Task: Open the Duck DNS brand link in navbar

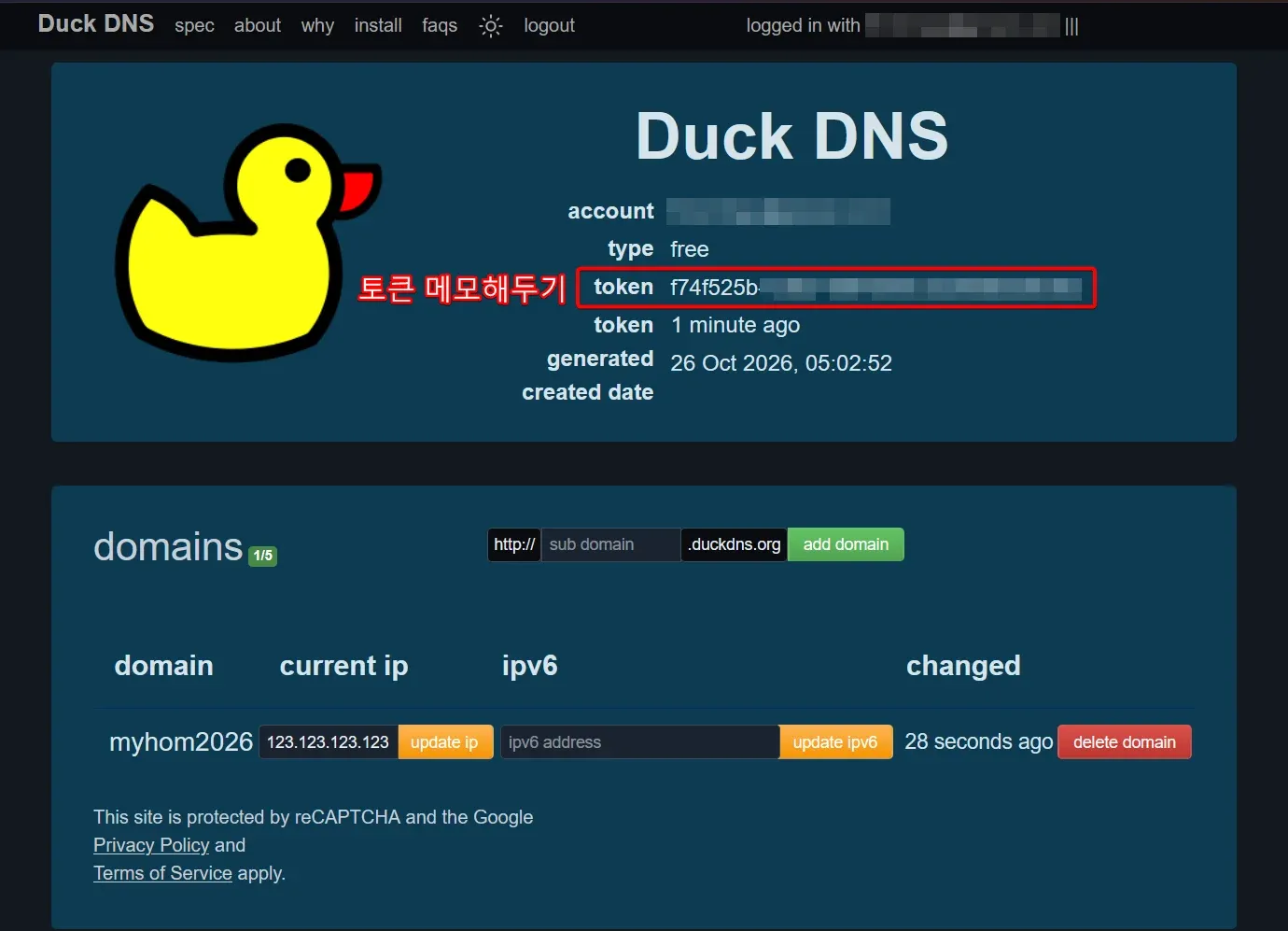Action: coord(96,24)
